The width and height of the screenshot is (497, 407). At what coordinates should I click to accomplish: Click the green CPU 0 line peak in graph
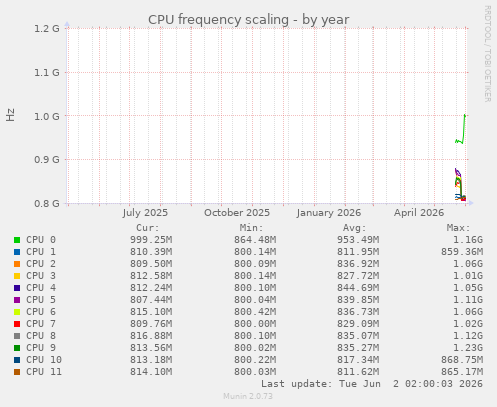pyautogui.click(x=465, y=115)
